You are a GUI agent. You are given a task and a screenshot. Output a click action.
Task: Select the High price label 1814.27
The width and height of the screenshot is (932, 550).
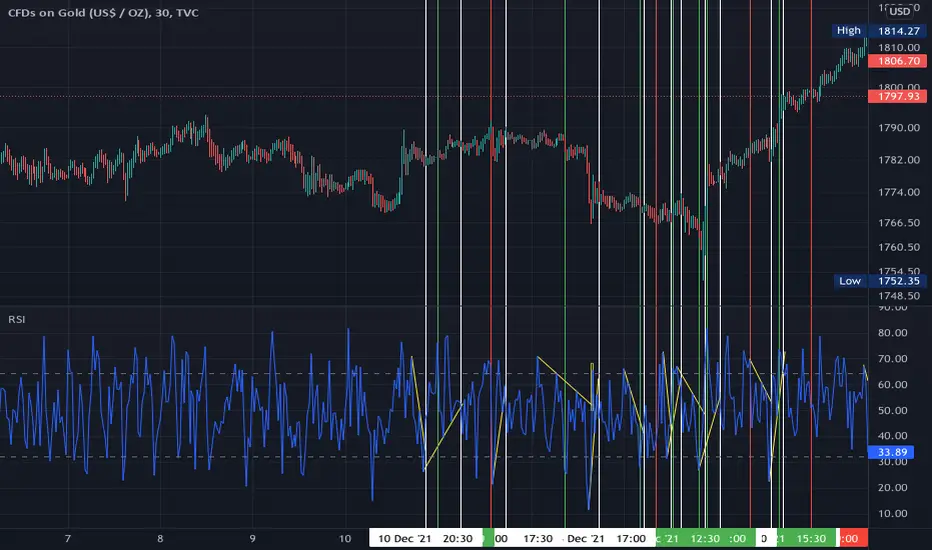pos(898,31)
